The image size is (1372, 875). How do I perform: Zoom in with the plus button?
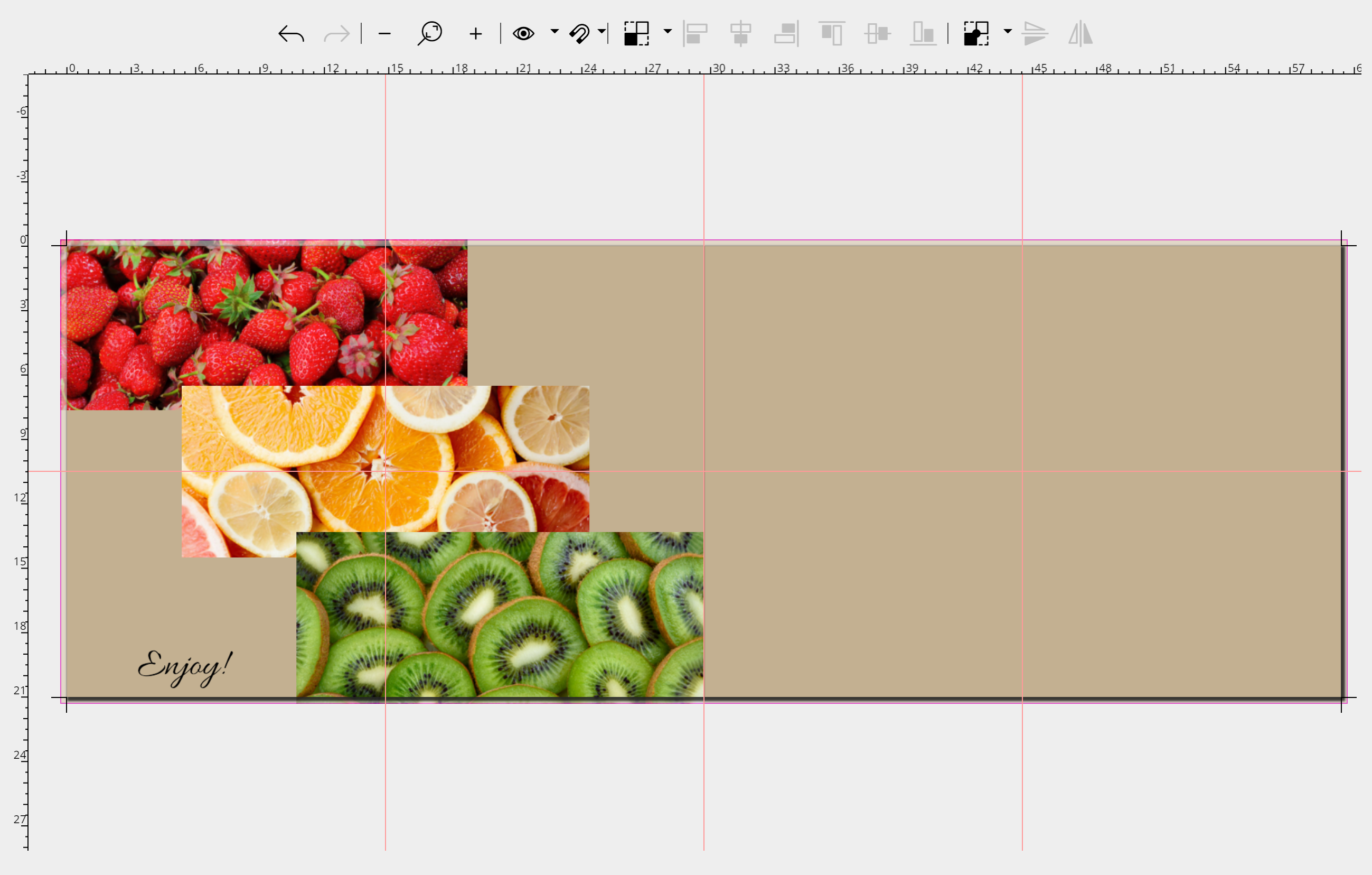[476, 34]
